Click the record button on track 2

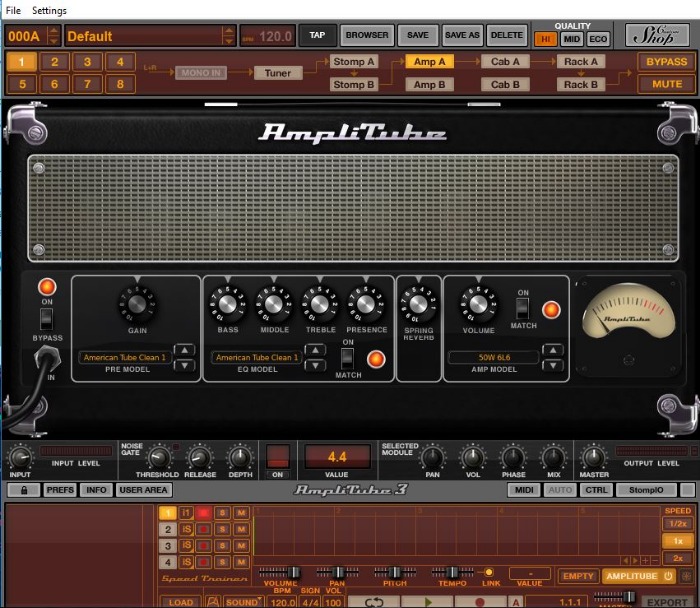click(204, 529)
